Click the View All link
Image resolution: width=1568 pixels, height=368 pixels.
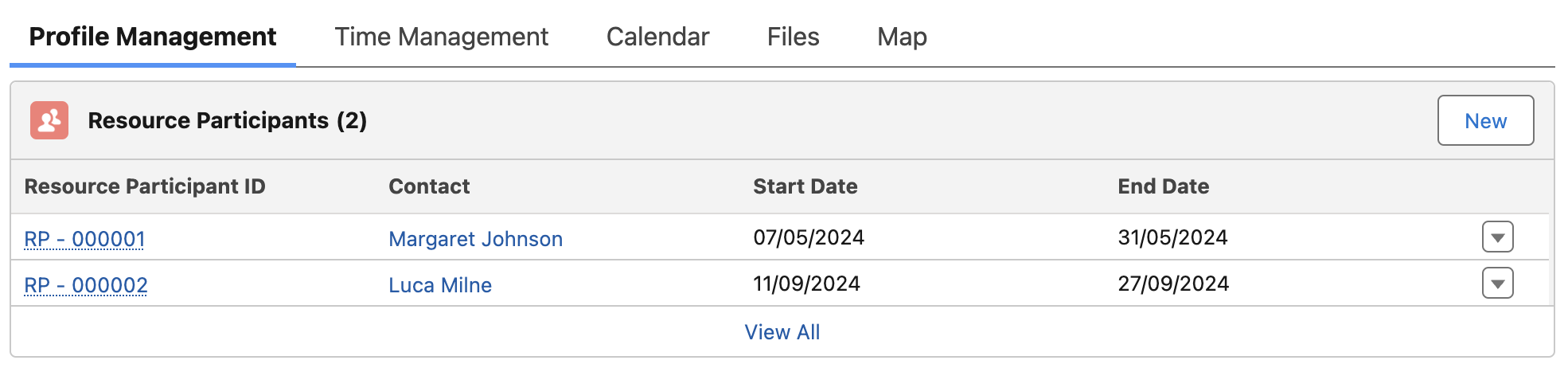point(782,332)
